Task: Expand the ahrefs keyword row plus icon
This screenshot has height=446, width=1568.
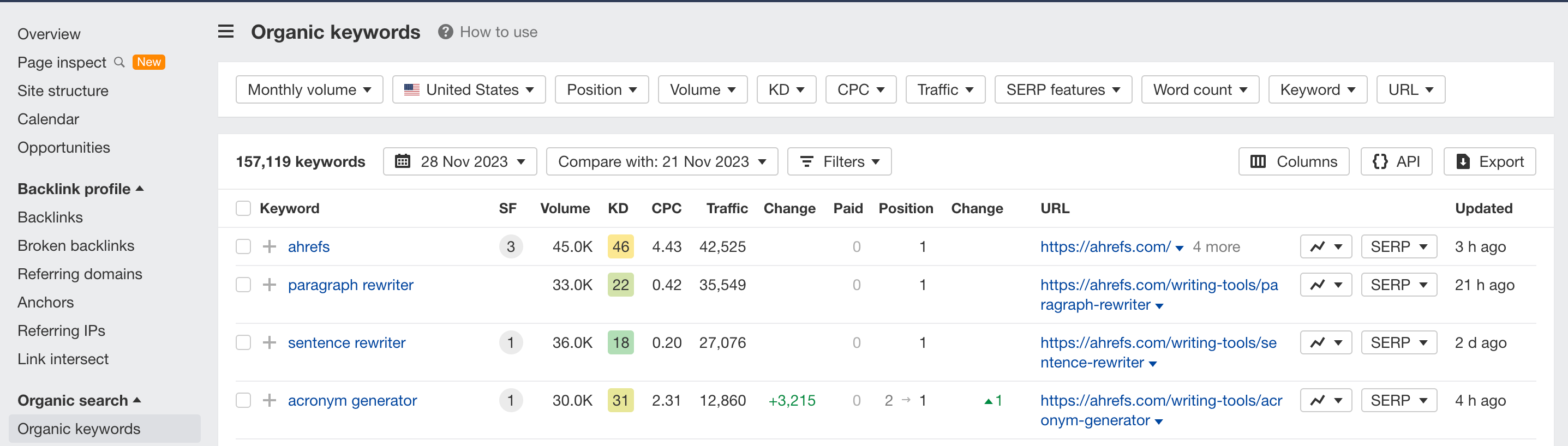Action: click(269, 246)
